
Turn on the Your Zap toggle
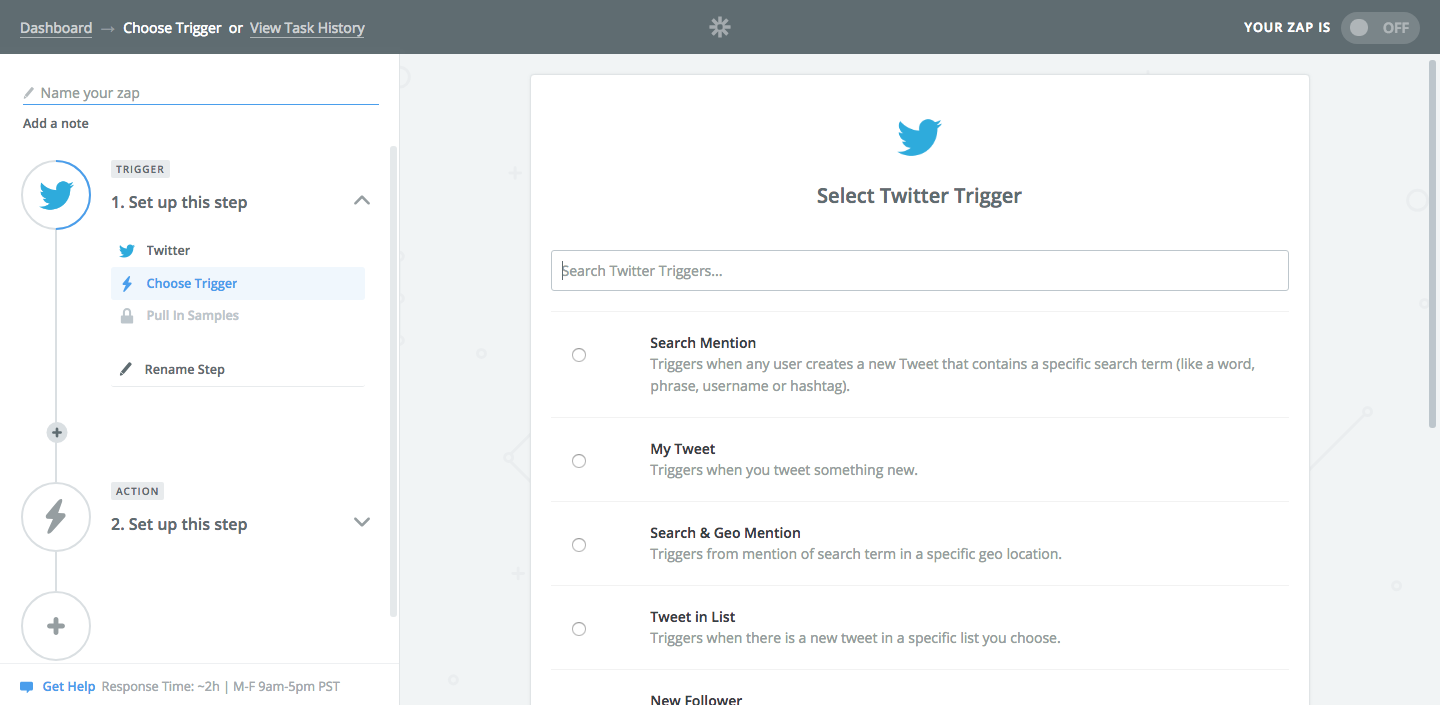point(1379,28)
